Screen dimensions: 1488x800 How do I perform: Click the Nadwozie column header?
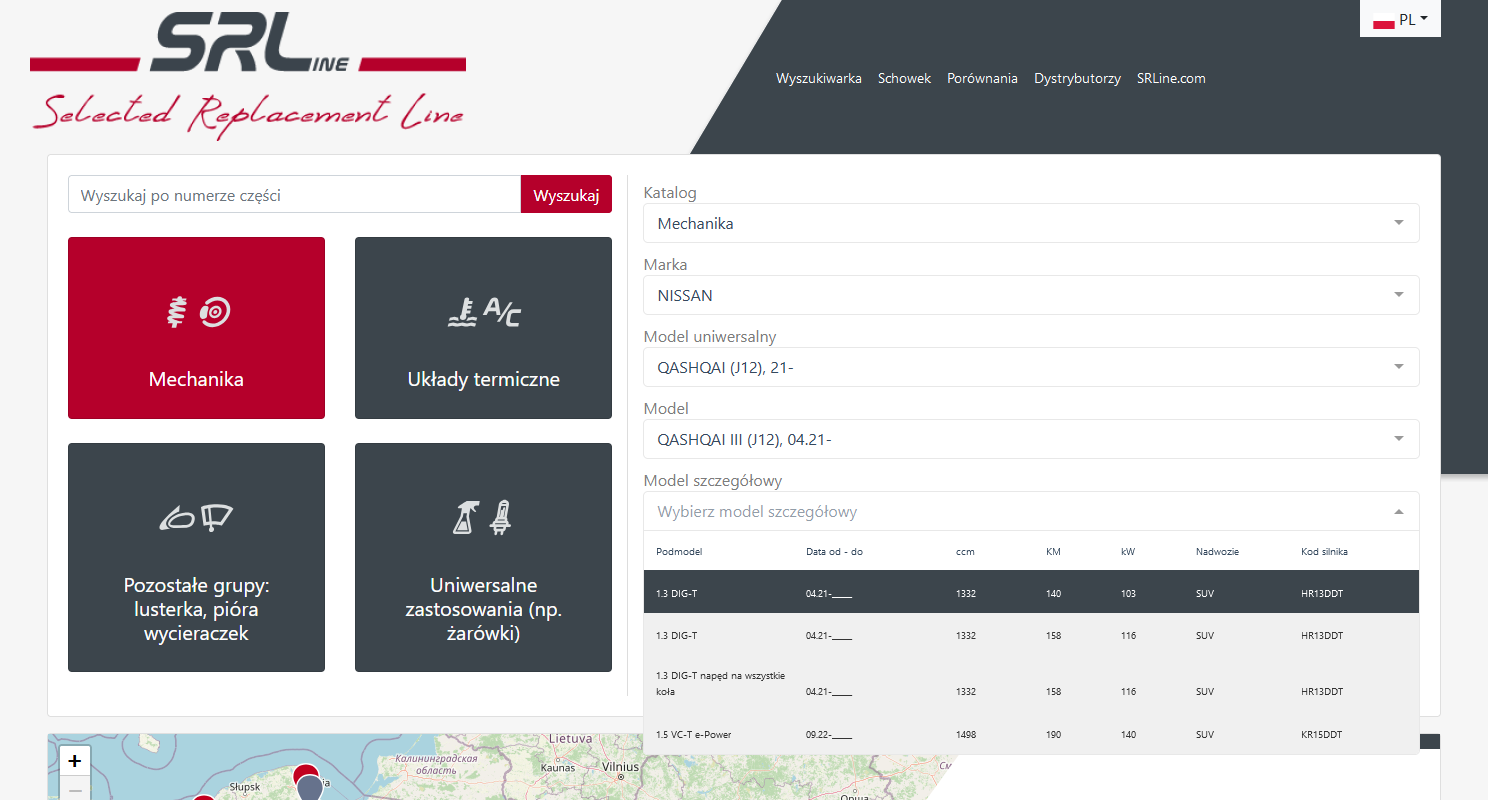[1217, 552]
